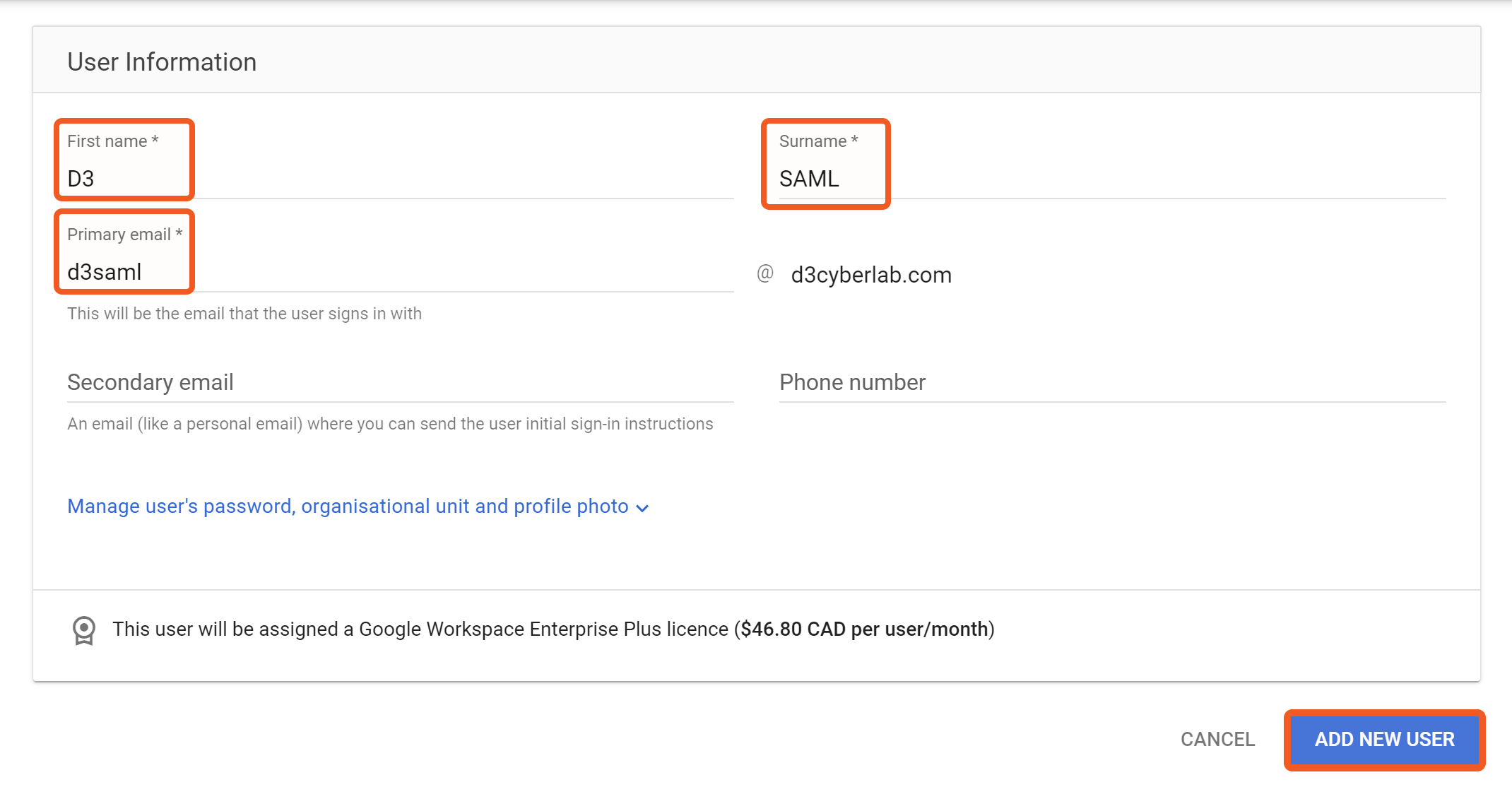Expand the chevron beside Manage user's password
Screen dimensions: 1512x799
point(642,508)
